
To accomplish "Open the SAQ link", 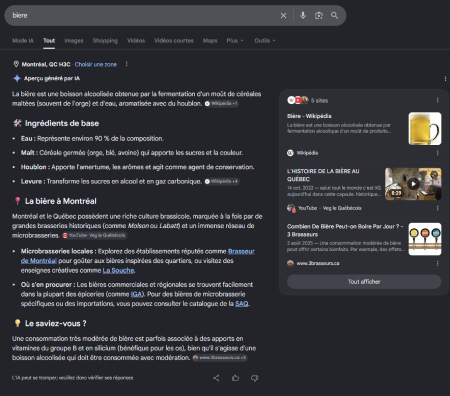I will 242,304.
